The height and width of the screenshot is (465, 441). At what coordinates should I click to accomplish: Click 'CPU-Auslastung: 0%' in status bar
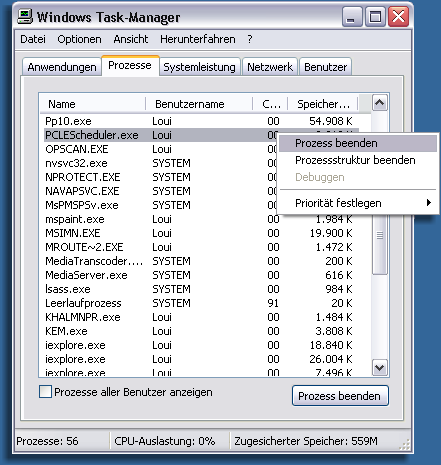tap(165, 441)
